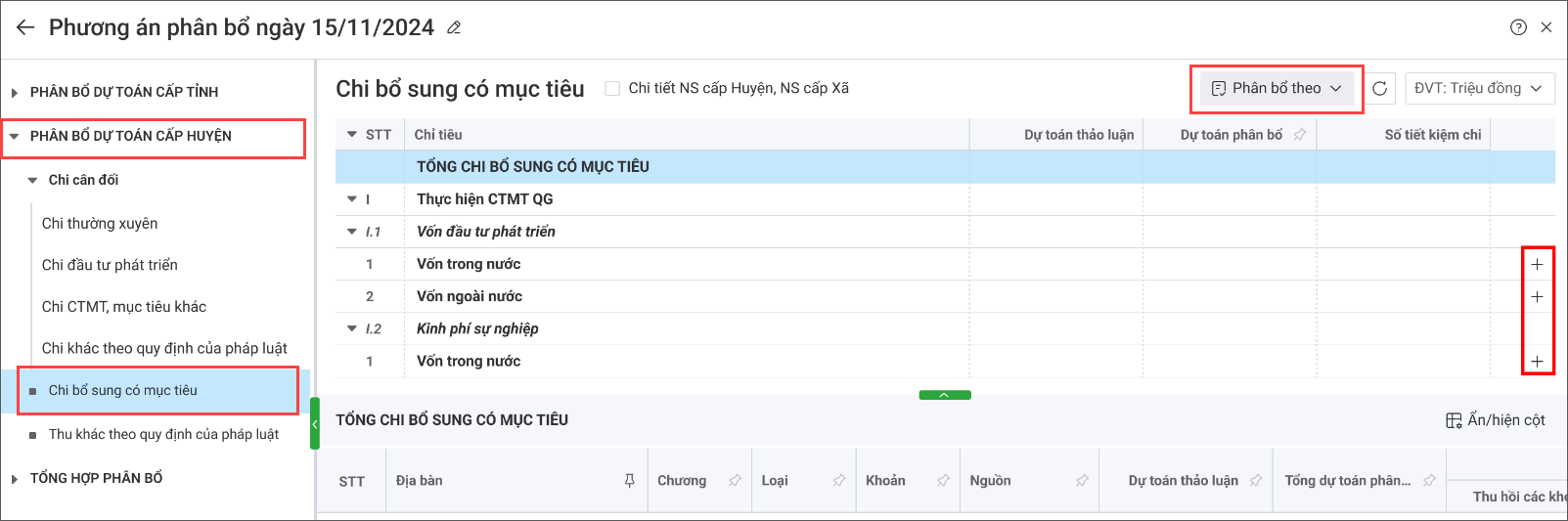Click the refresh icon beside Phân bổ theo
The image size is (1568, 521).
pyautogui.click(x=1379, y=89)
